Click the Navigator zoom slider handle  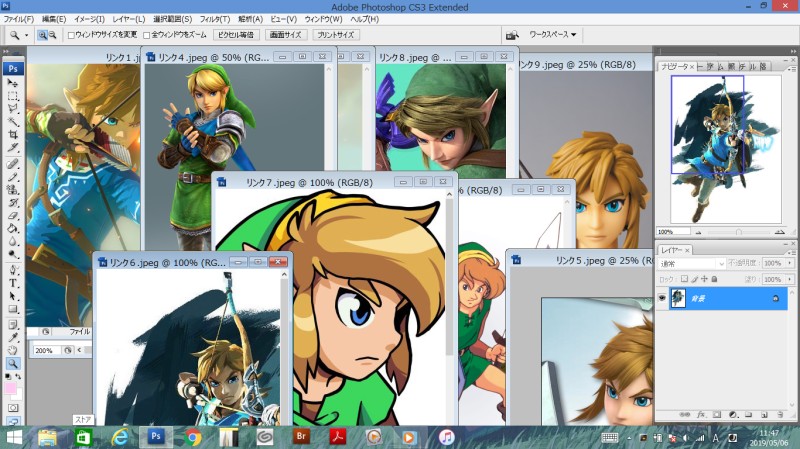point(738,232)
